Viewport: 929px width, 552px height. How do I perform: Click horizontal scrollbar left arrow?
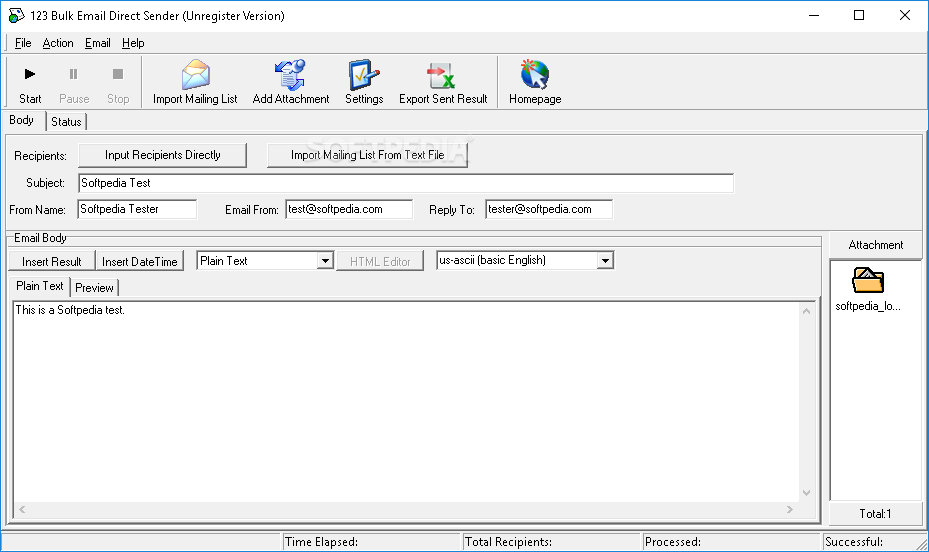[22, 509]
